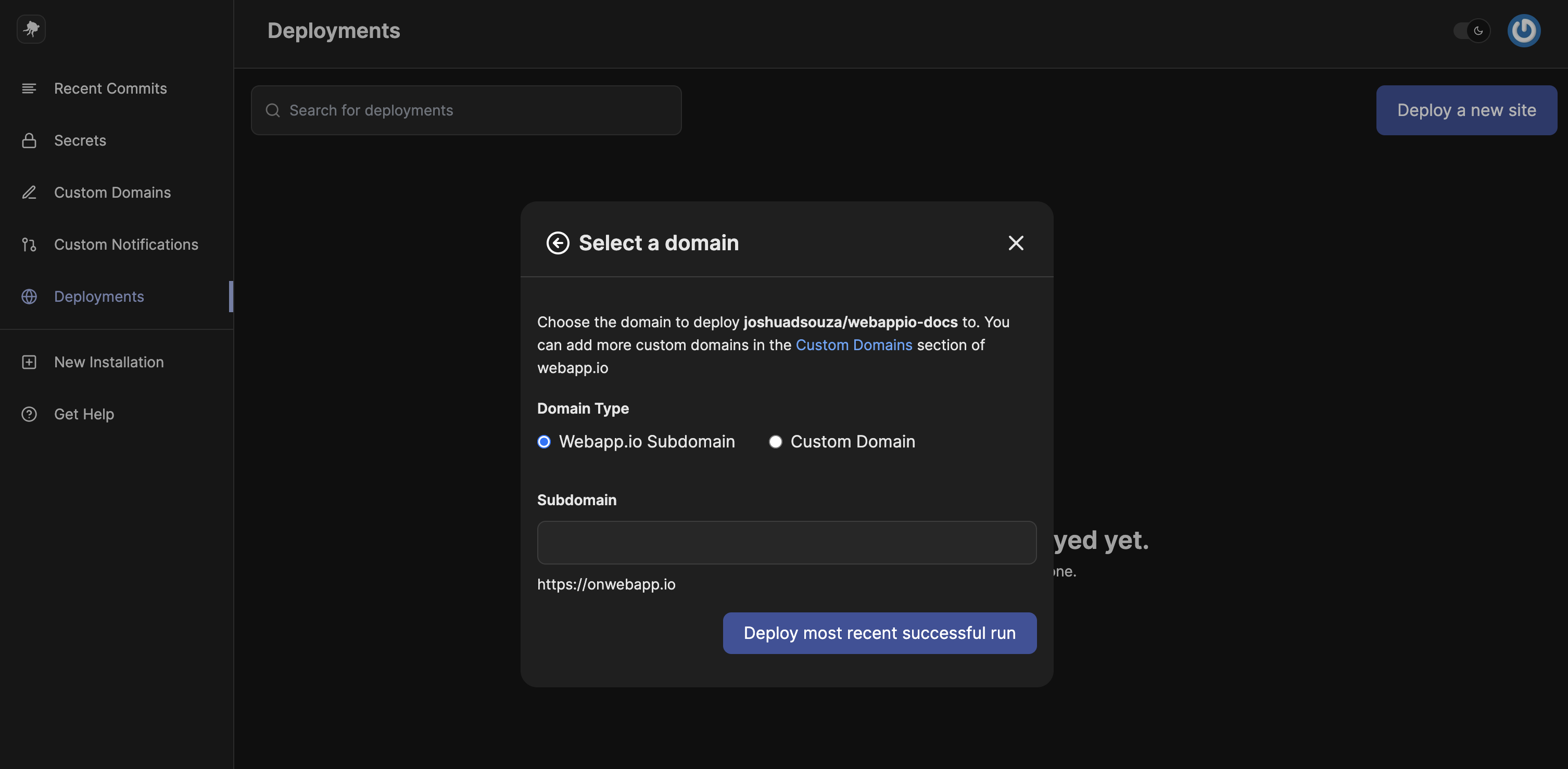Select the Deployments globe icon
This screenshot has height=769, width=1568.
pyautogui.click(x=29, y=297)
